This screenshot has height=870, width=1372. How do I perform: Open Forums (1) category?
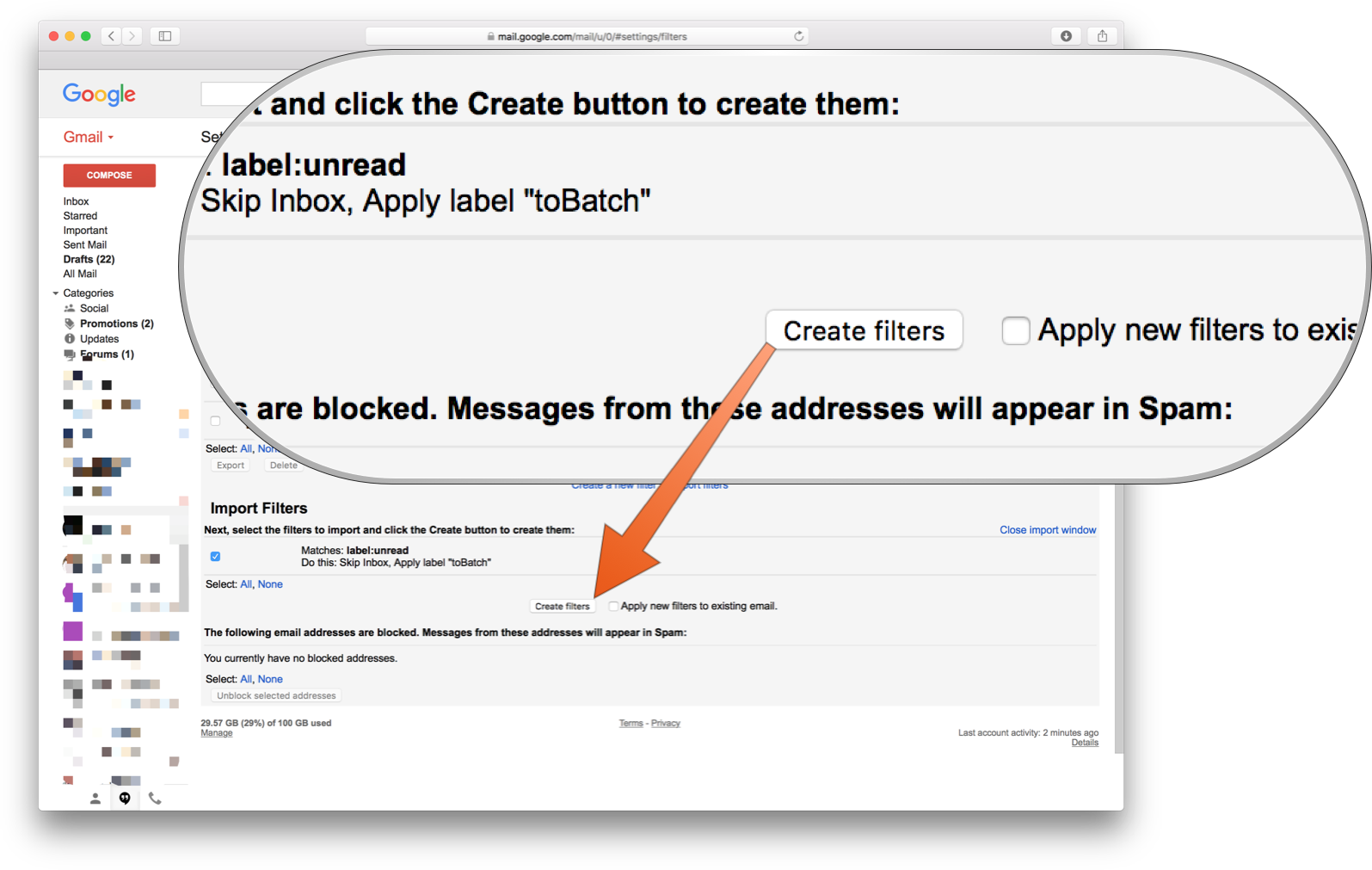pyautogui.click(x=107, y=355)
